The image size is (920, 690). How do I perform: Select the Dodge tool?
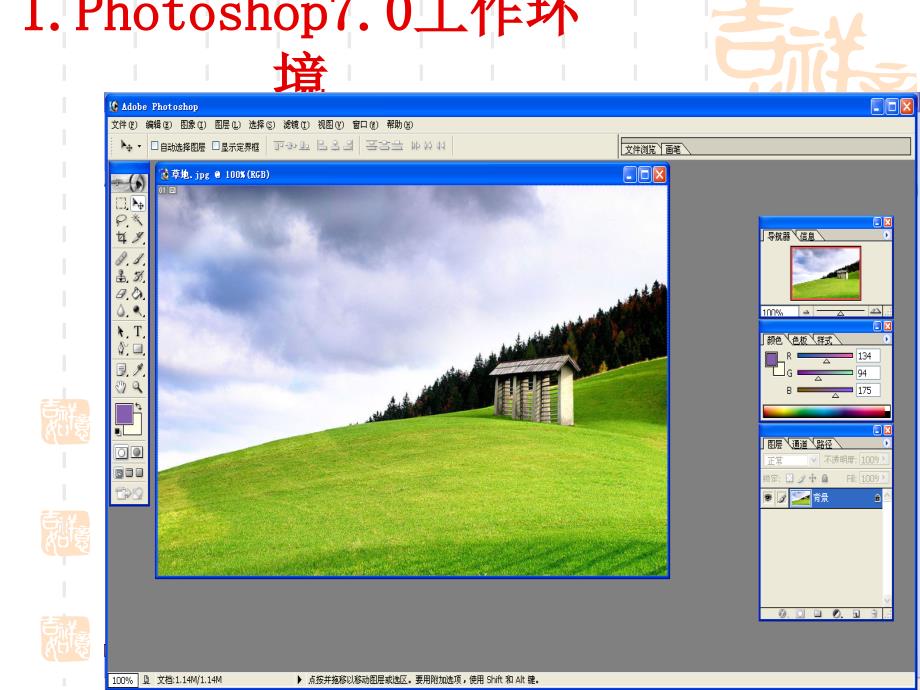138,311
